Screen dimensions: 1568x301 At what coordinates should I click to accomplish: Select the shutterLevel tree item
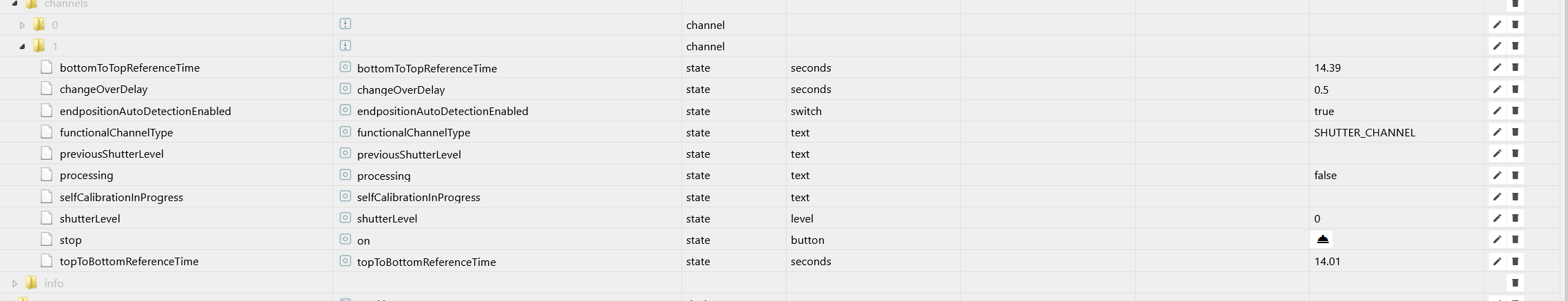pos(89,218)
